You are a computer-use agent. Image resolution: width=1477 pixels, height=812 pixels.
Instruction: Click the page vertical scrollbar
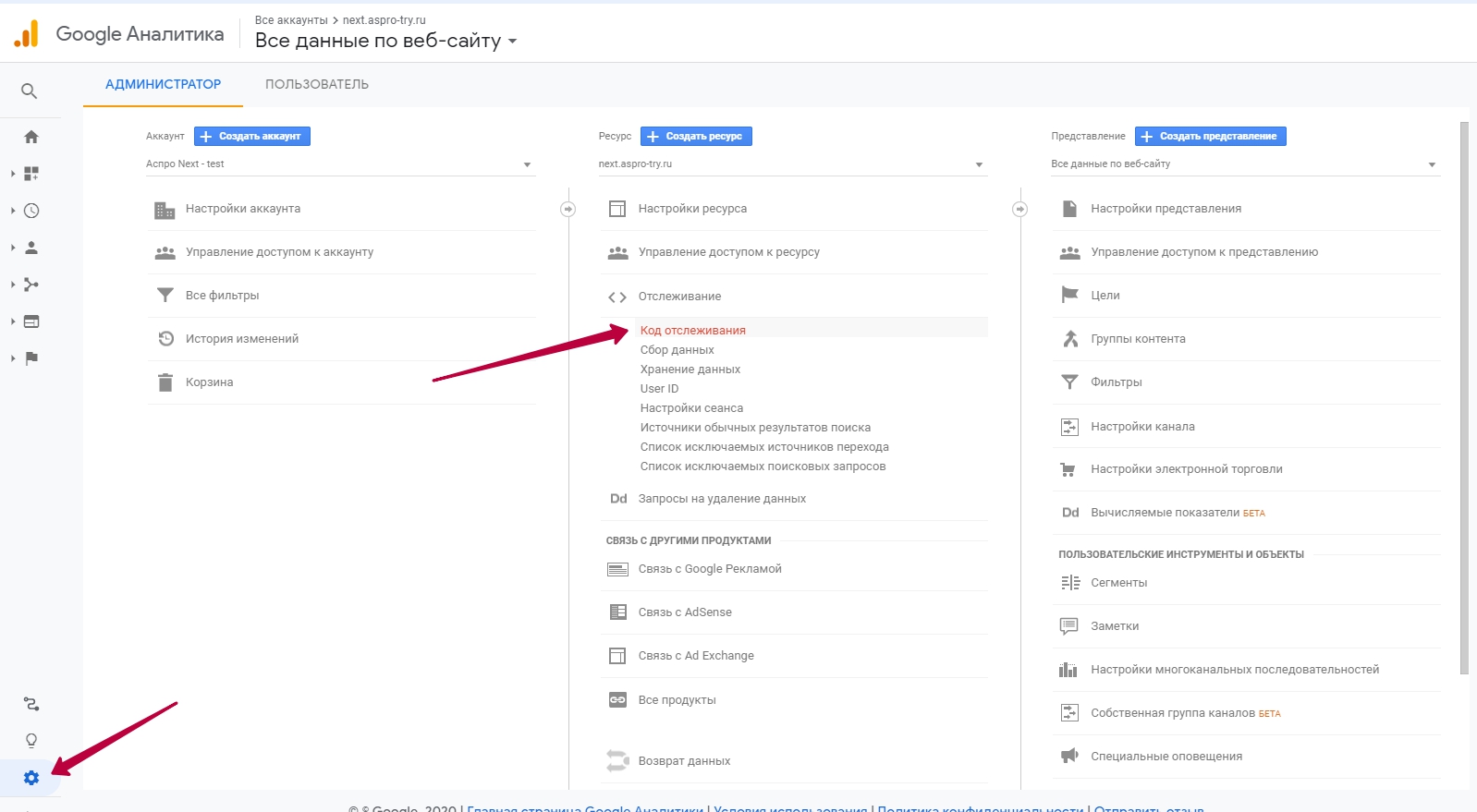(1464, 397)
